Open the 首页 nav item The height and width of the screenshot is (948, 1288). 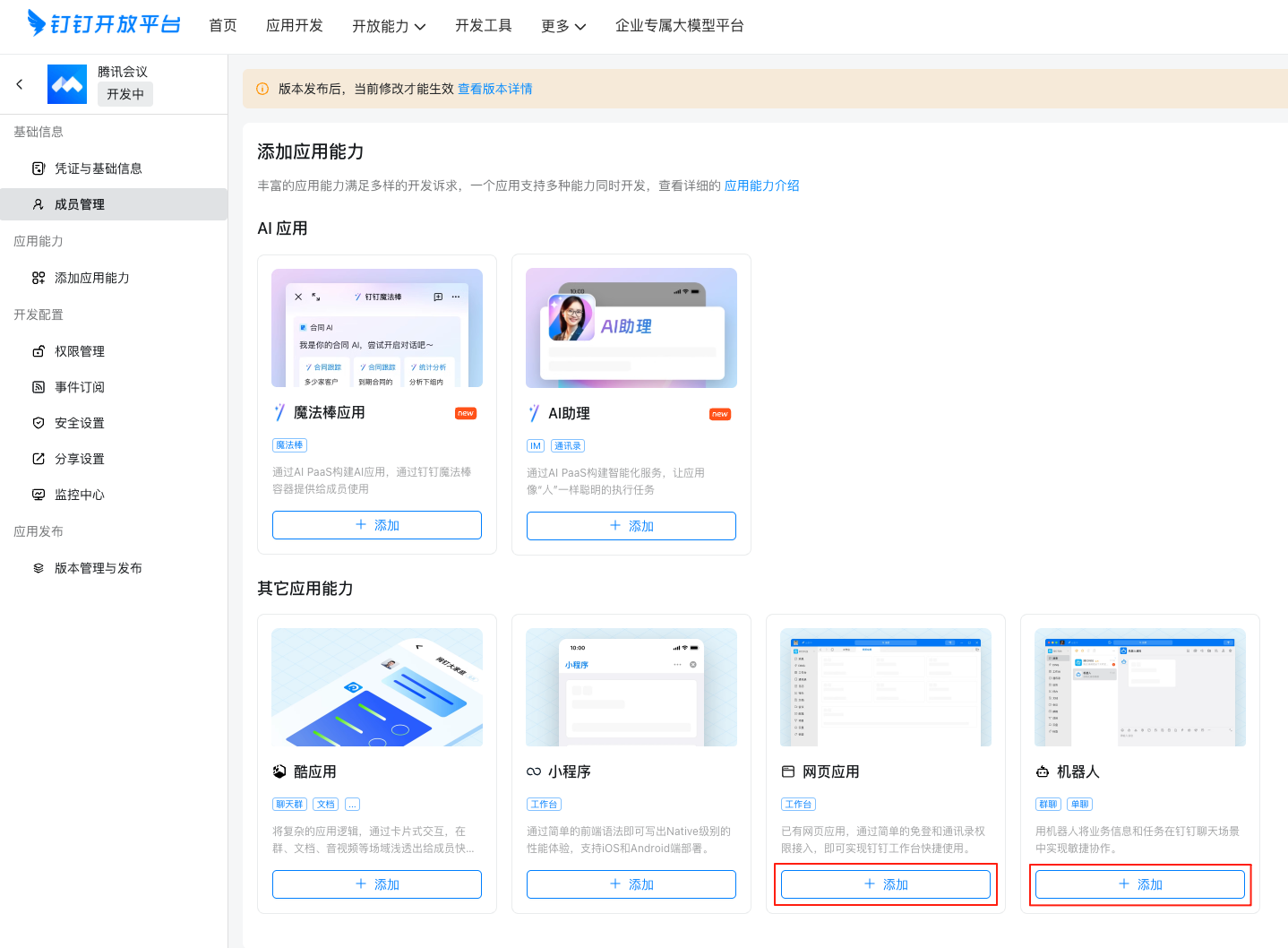(223, 25)
